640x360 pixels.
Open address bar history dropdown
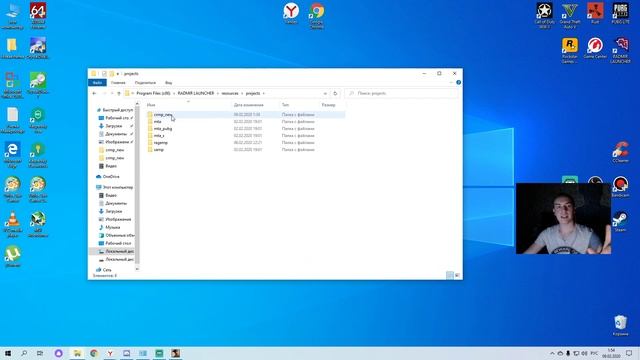pos(325,93)
